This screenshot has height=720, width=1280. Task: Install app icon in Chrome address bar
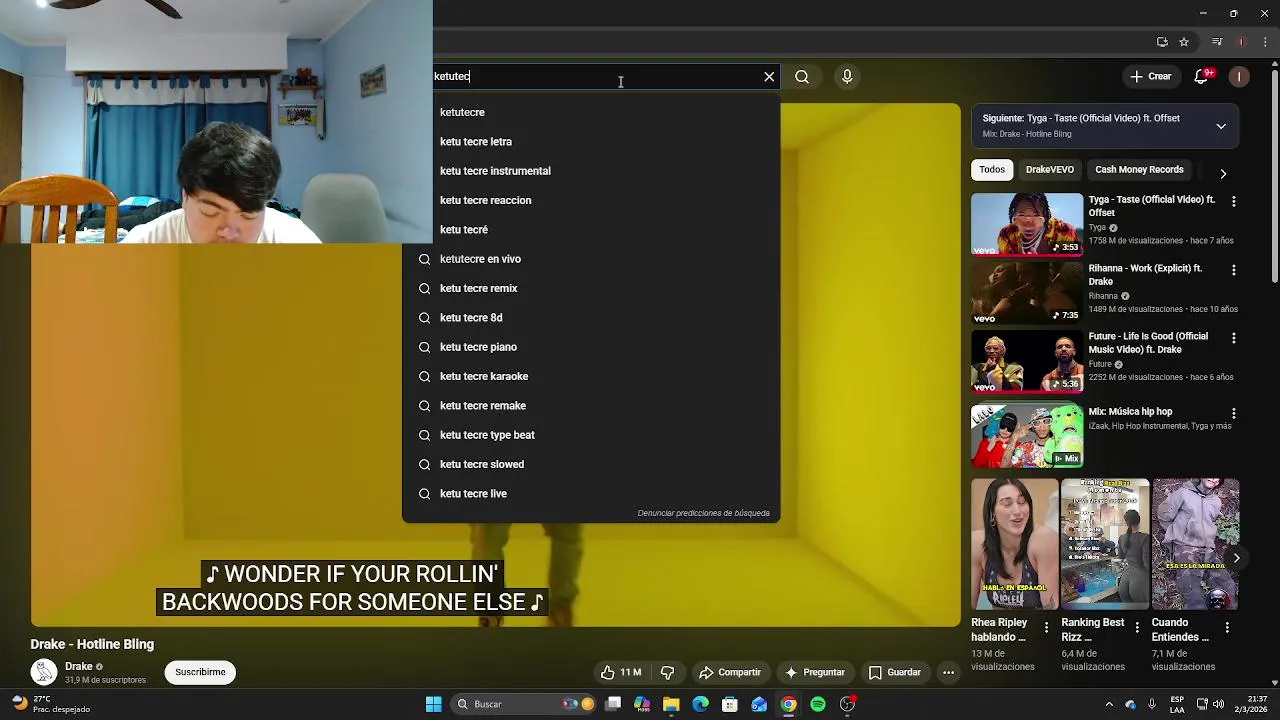coord(1162,42)
